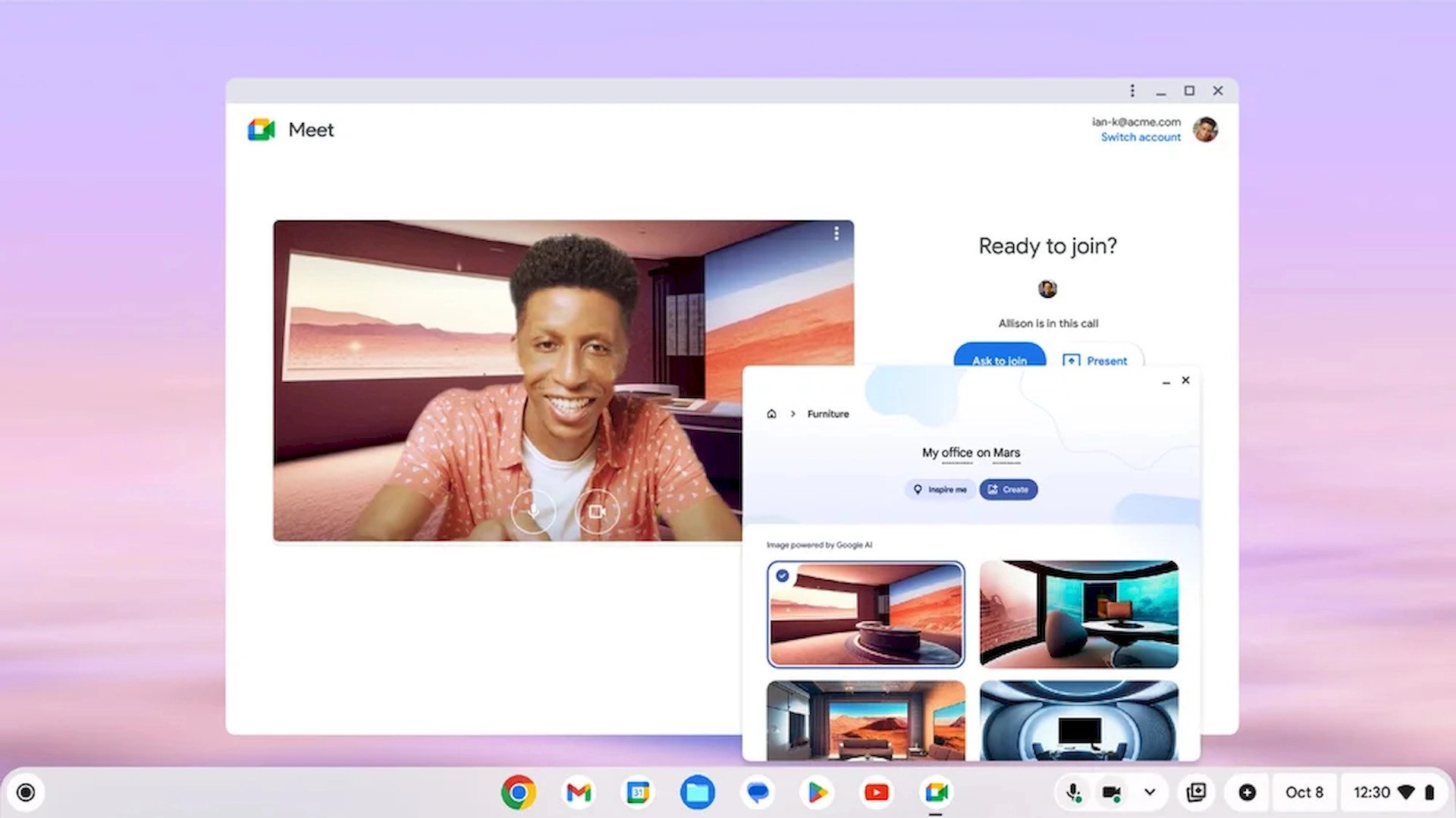Turn off camera in video preview
This screenshot has width=1456, height=818.
(597, 512)
